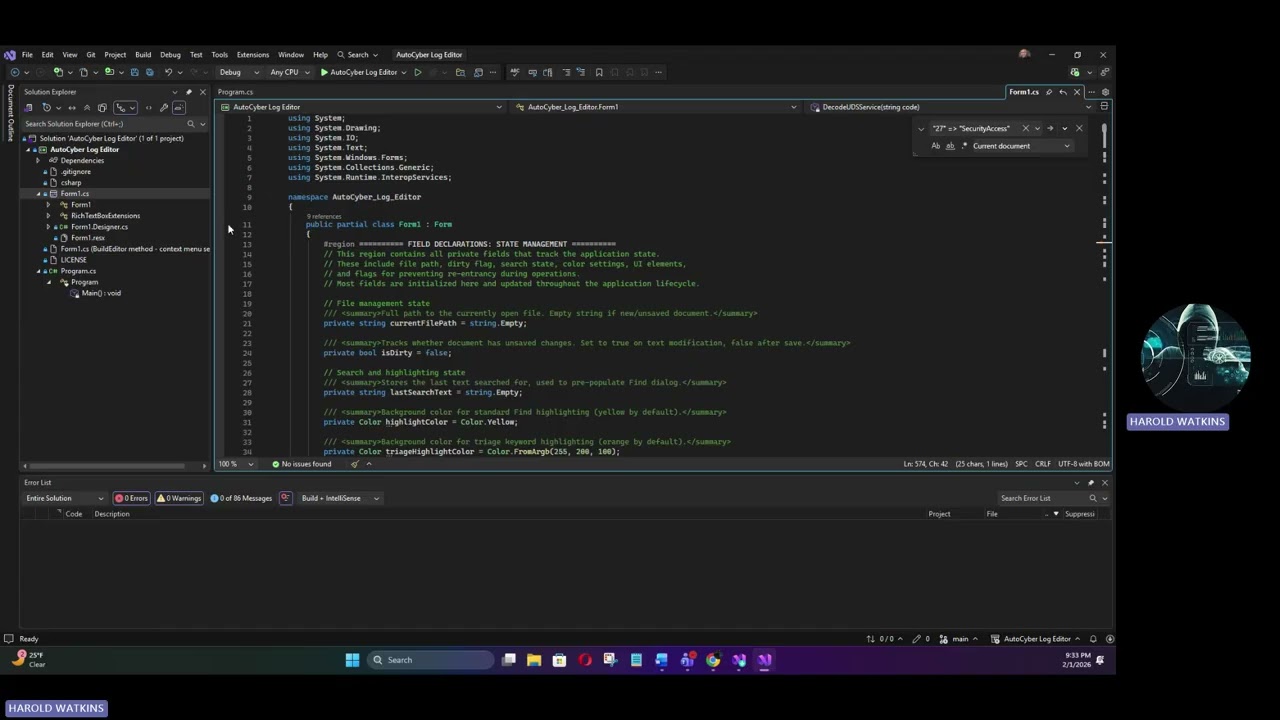Expand the RichTextBoxExtensions node
This screenshot has height=720, width=1280.
[x=48, y=215]
